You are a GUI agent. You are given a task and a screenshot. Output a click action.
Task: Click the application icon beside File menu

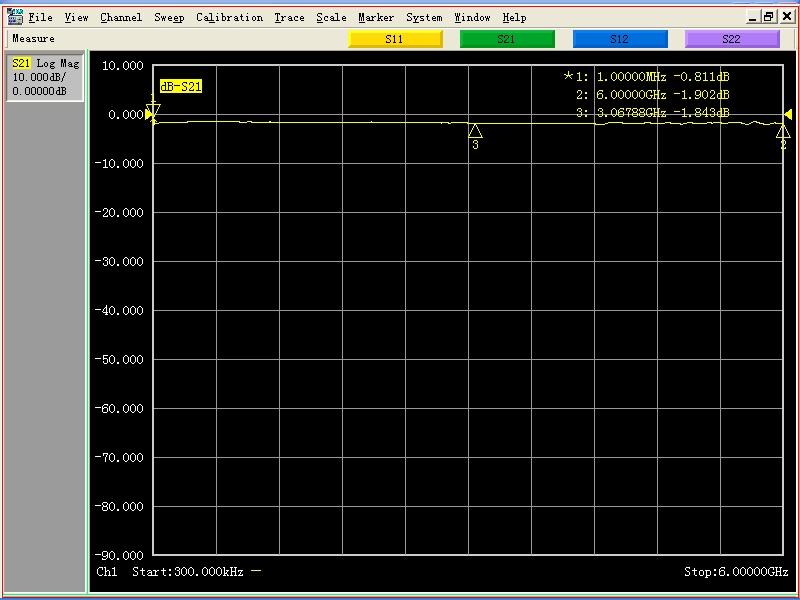15,17
